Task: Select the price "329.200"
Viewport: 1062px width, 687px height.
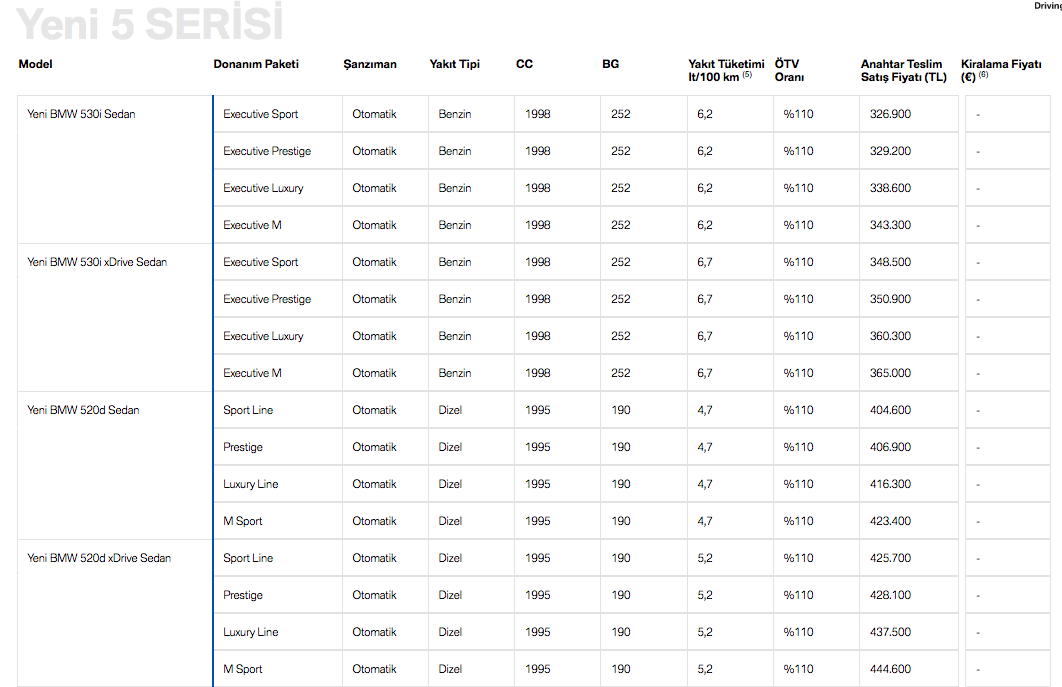Action: (x=891, y=151)
